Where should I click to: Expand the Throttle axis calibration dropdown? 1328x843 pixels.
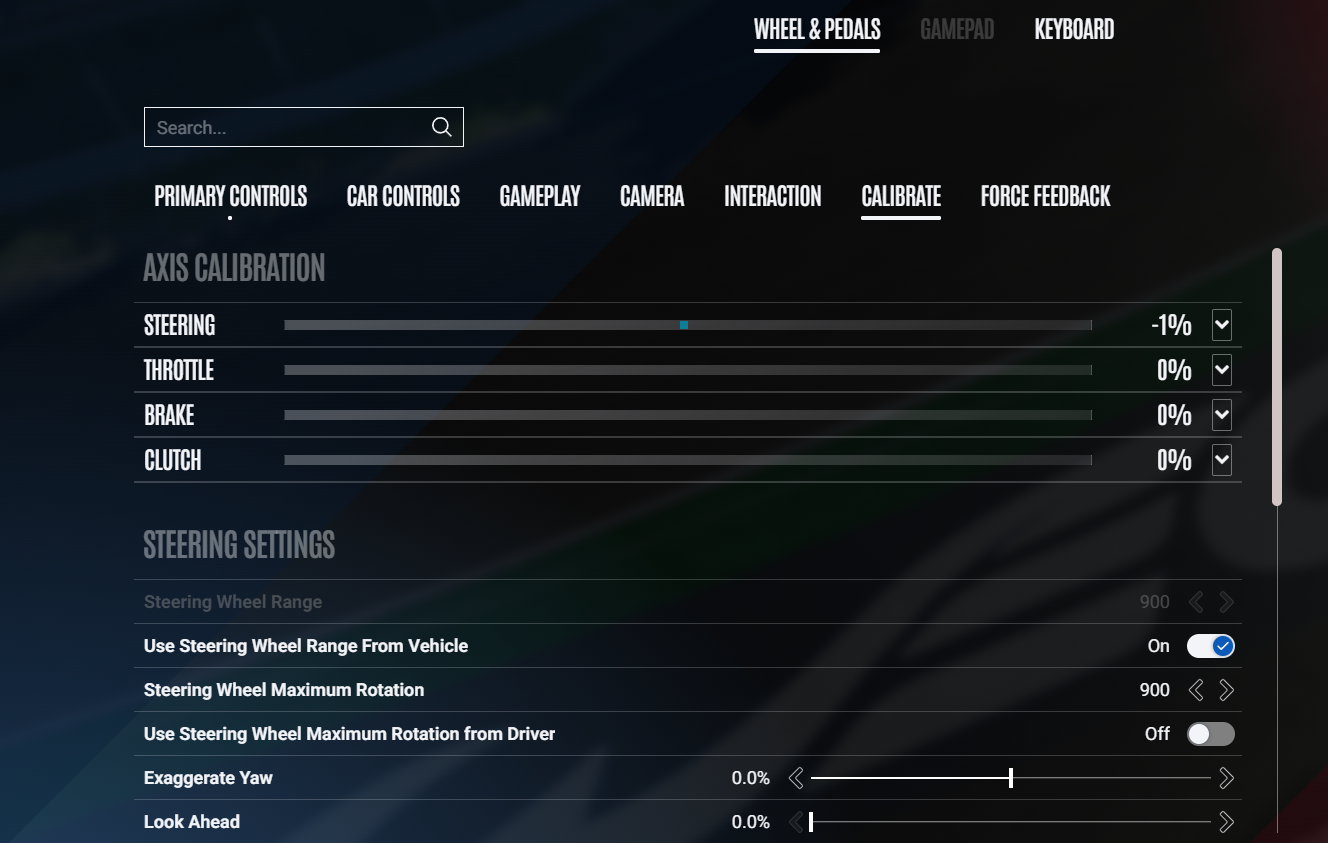(1221, 370)
